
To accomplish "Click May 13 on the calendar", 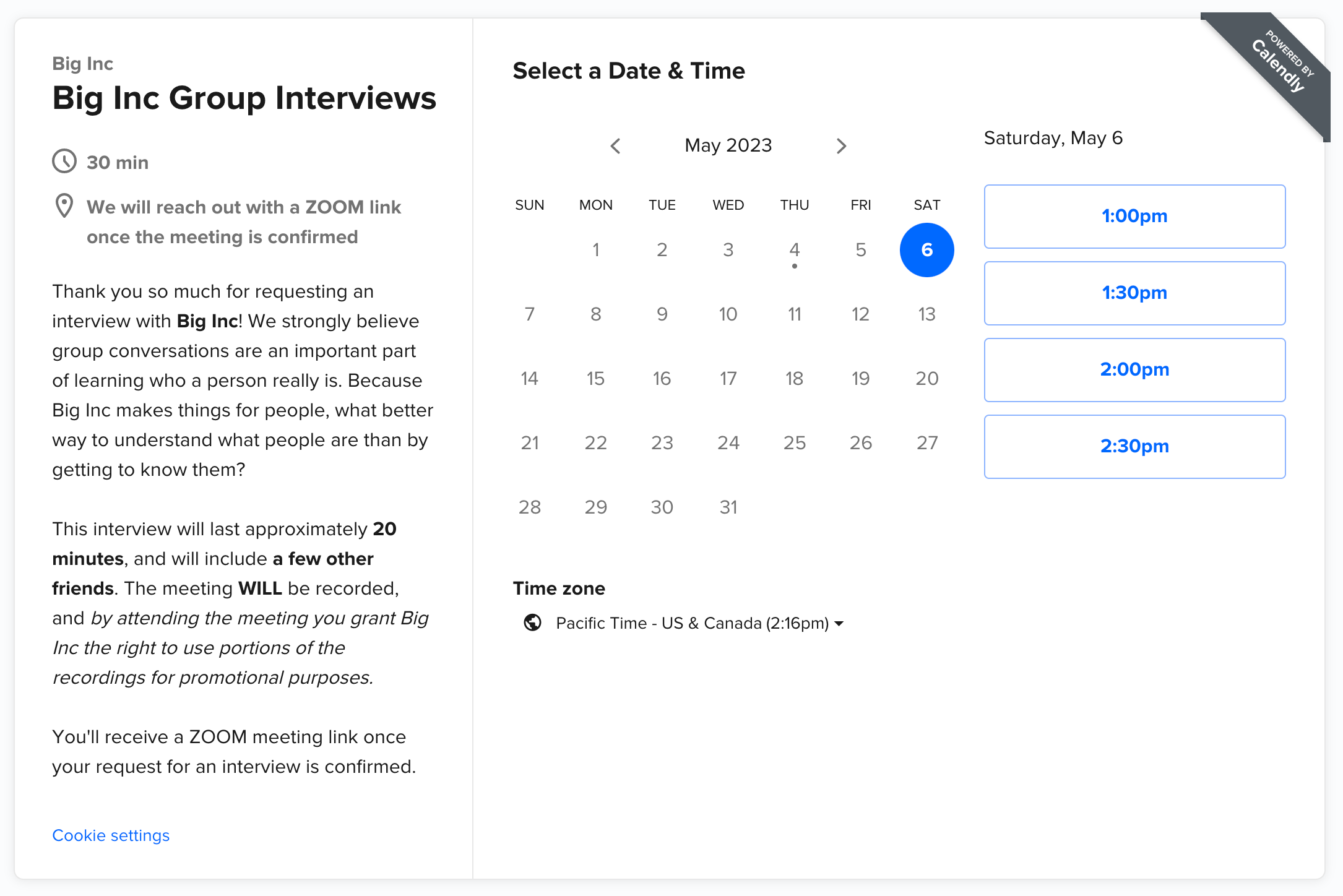I will [926, 314].
